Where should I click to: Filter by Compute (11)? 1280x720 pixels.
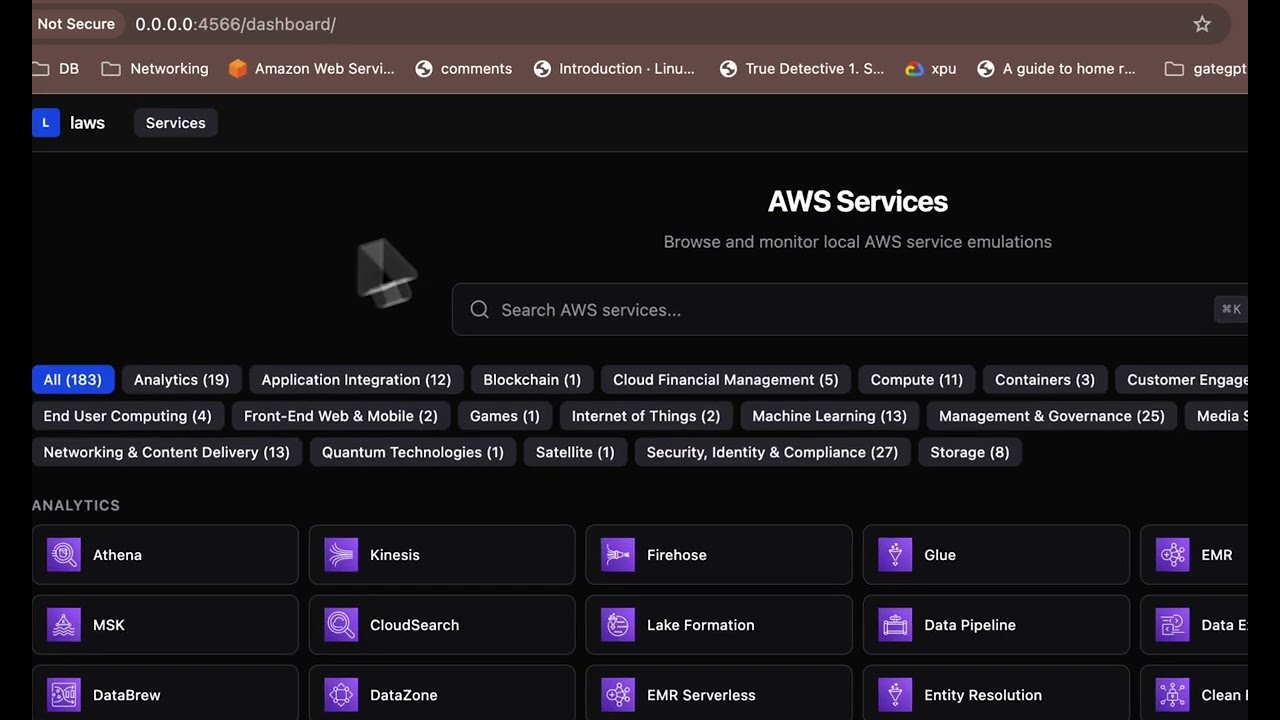point(917,380)
